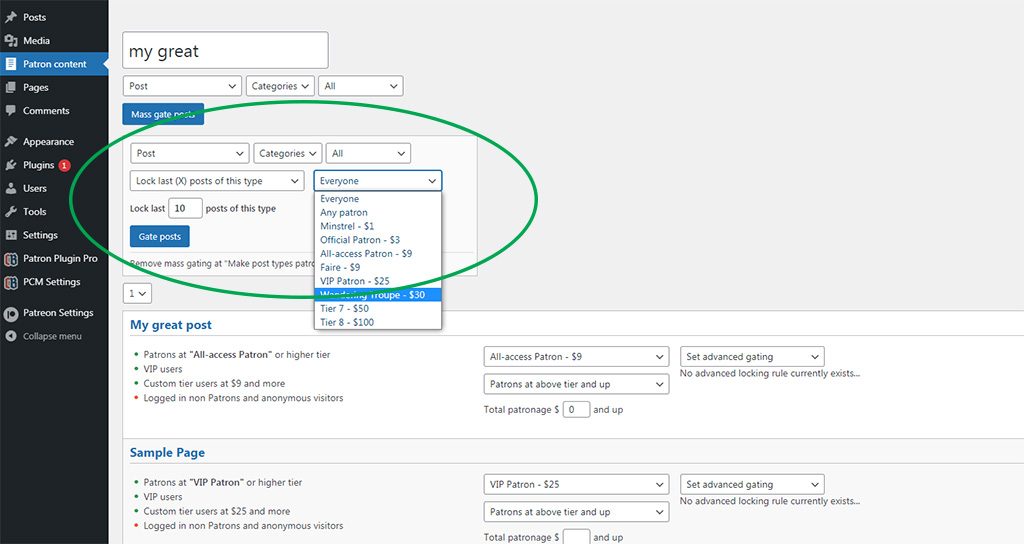Open Sample Page Set advanced gating dropdown
Viewport: 1024px width, 544px height.
coord(752,485)
